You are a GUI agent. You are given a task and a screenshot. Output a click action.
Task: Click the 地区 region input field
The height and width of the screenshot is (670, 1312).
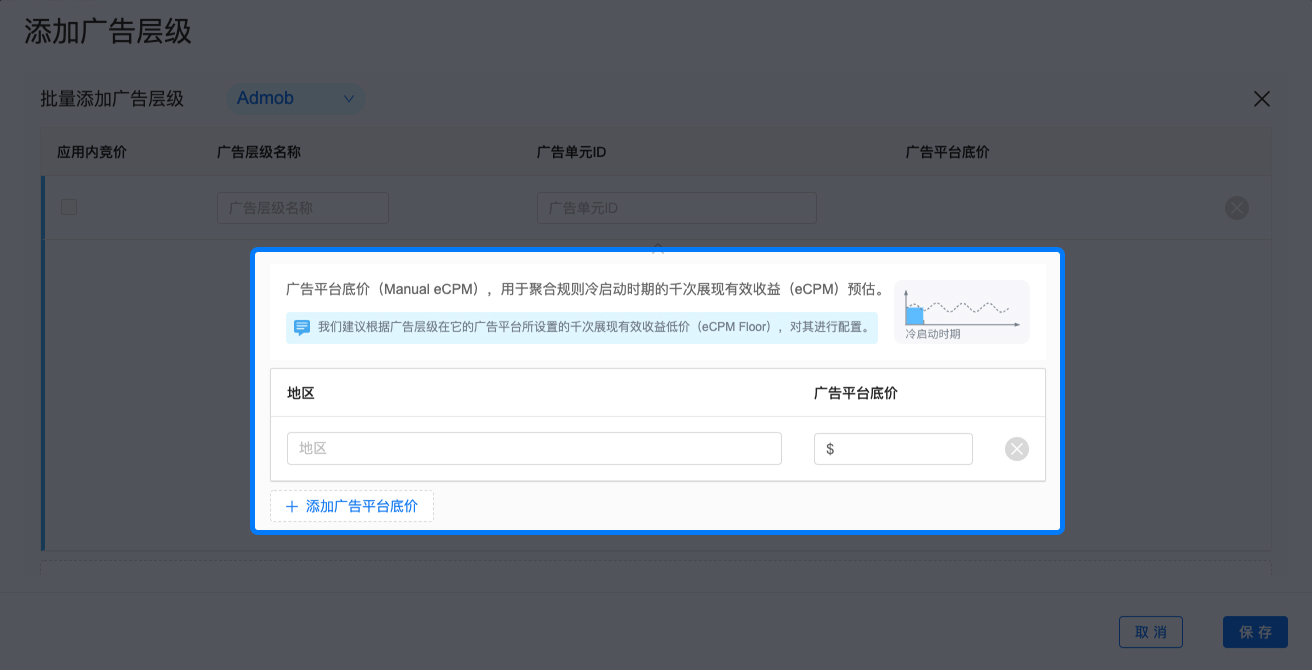coord(534,448)
